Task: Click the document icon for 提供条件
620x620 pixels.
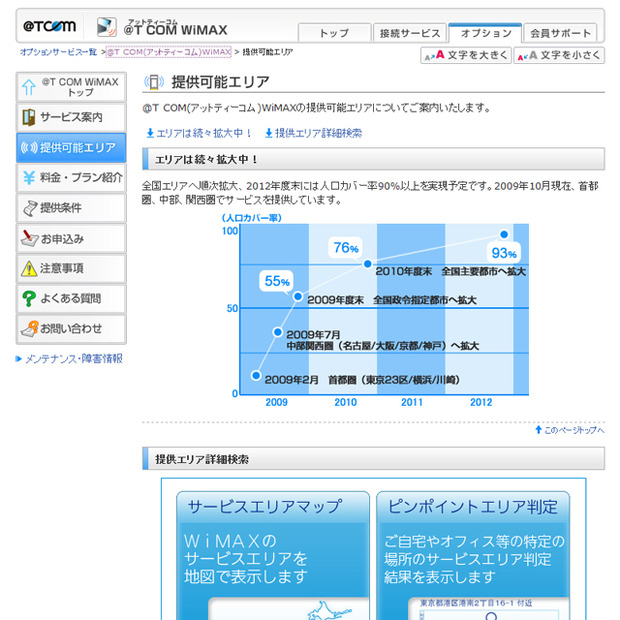Action: 30,208
